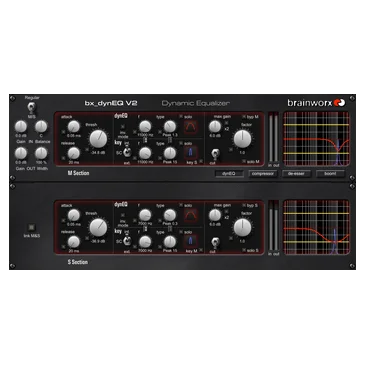
Task: Click the de-esser preset button
Action: pos(296,174)
